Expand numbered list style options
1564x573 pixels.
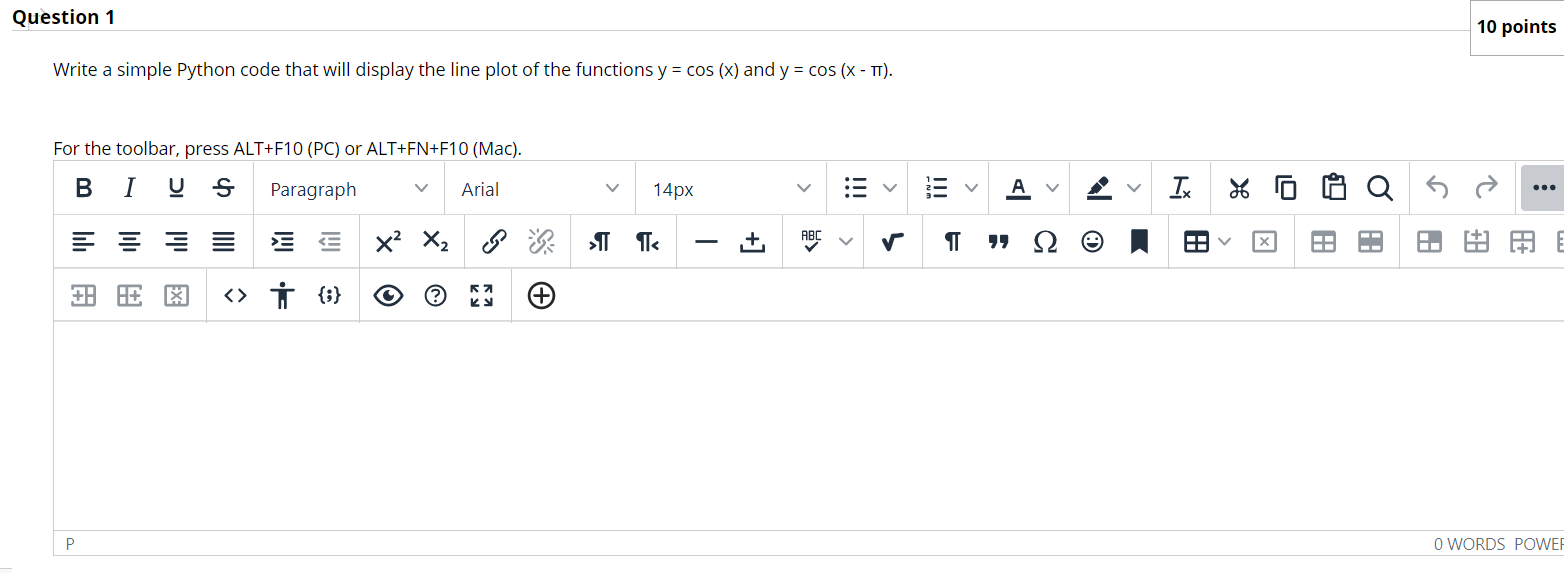tap(970, 188)
